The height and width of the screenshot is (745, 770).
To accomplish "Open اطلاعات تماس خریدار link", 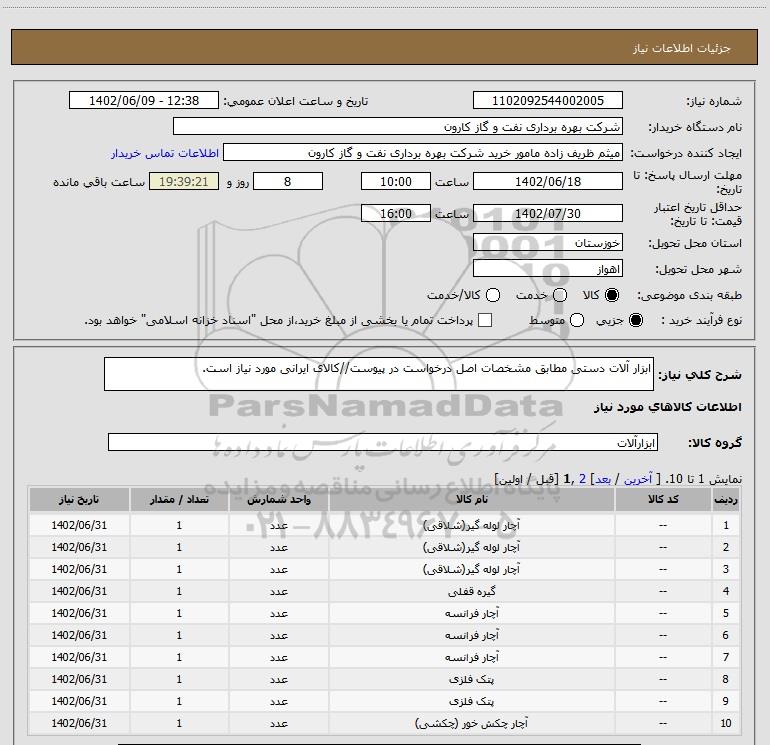I will pos(165,153).
